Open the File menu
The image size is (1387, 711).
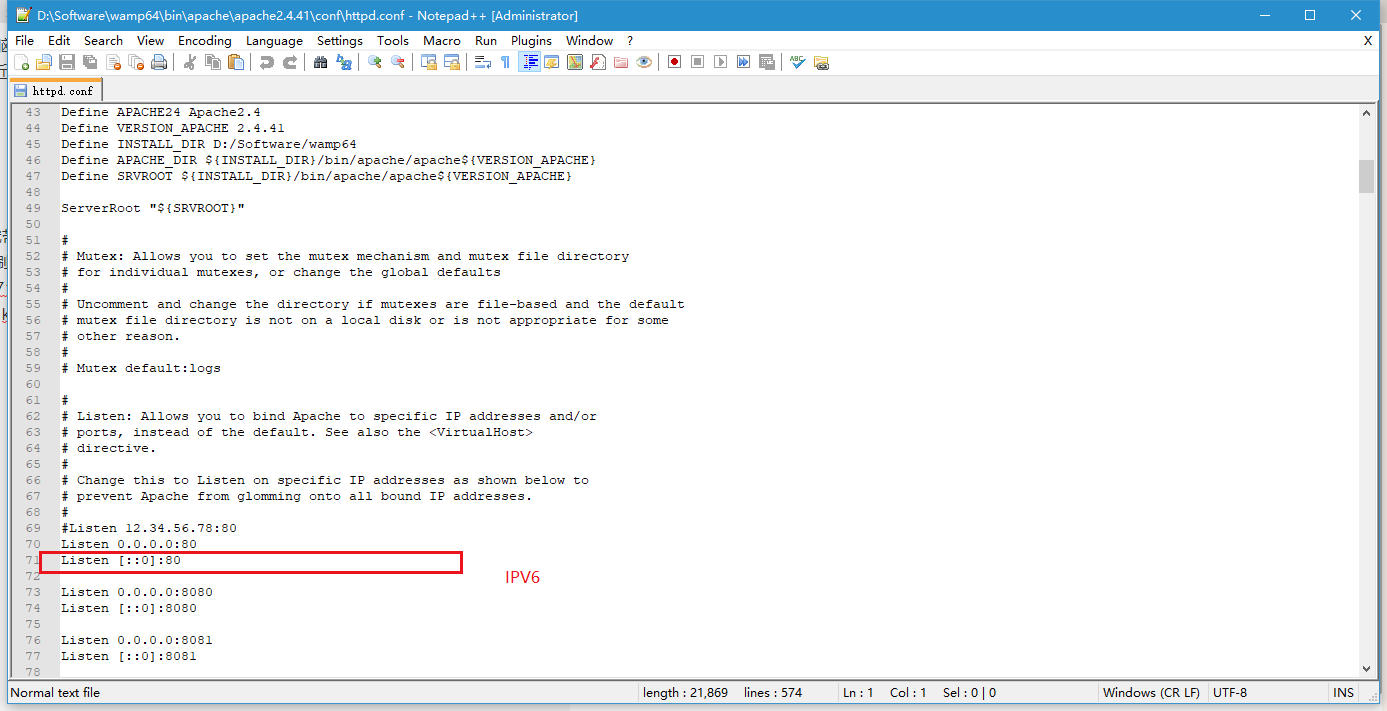[25, 41]
